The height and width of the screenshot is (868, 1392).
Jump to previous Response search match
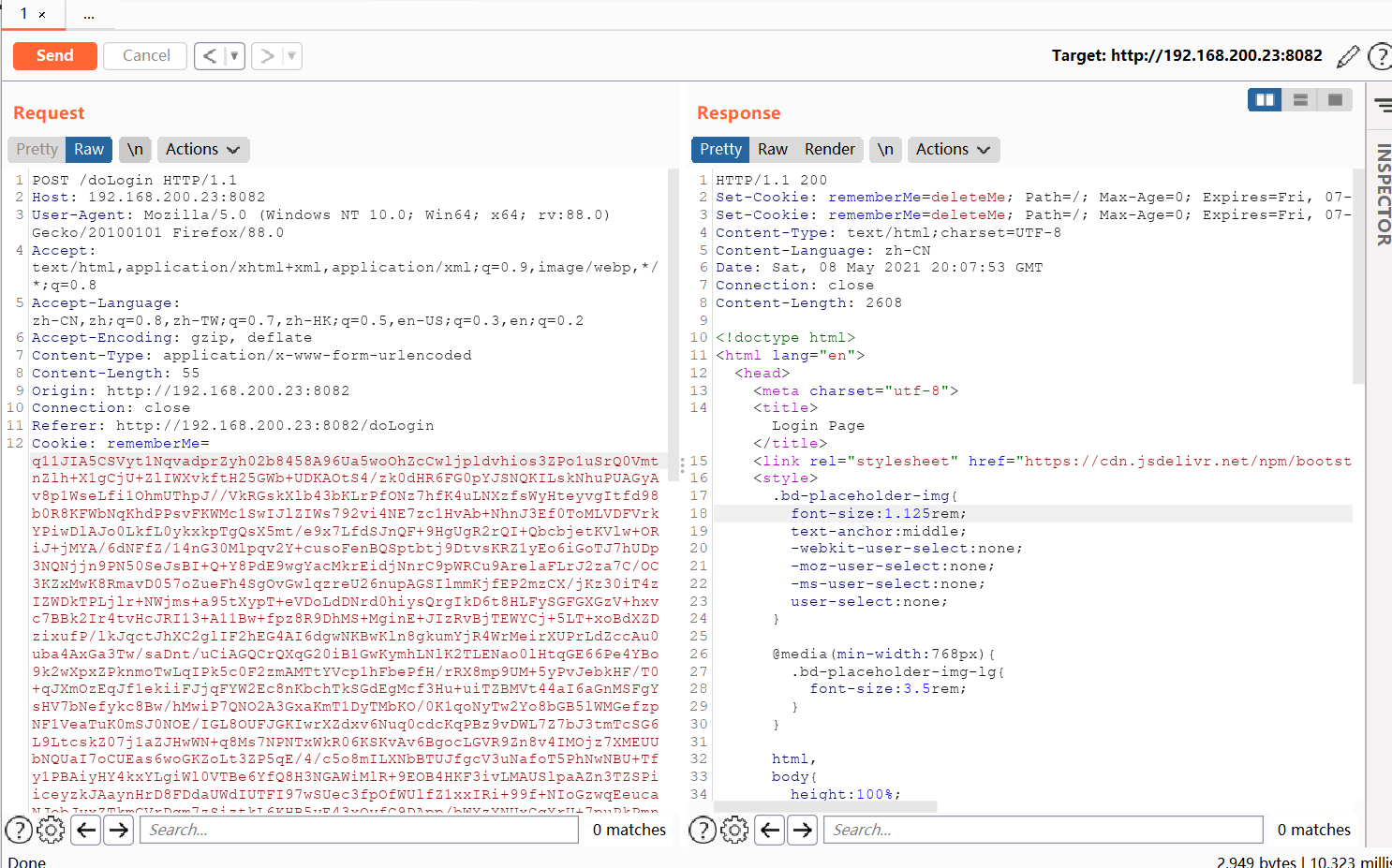point(770,830)
